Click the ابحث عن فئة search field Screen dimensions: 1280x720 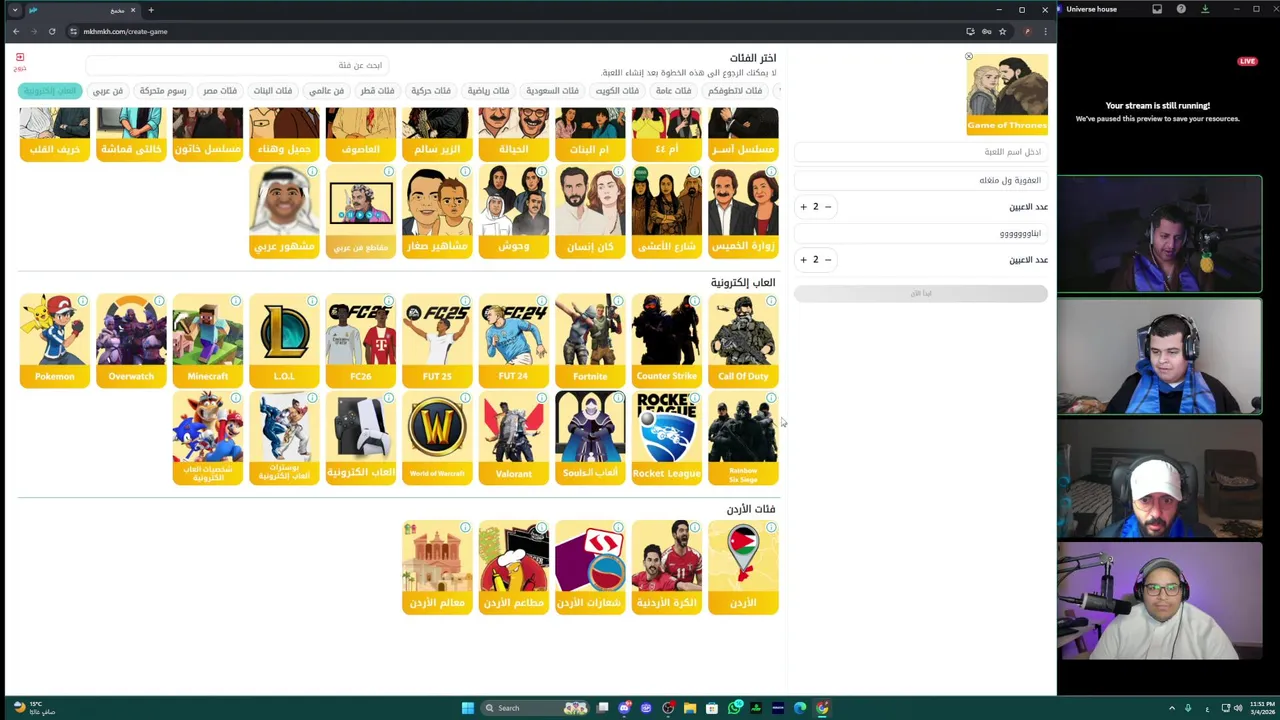[237, 65]
